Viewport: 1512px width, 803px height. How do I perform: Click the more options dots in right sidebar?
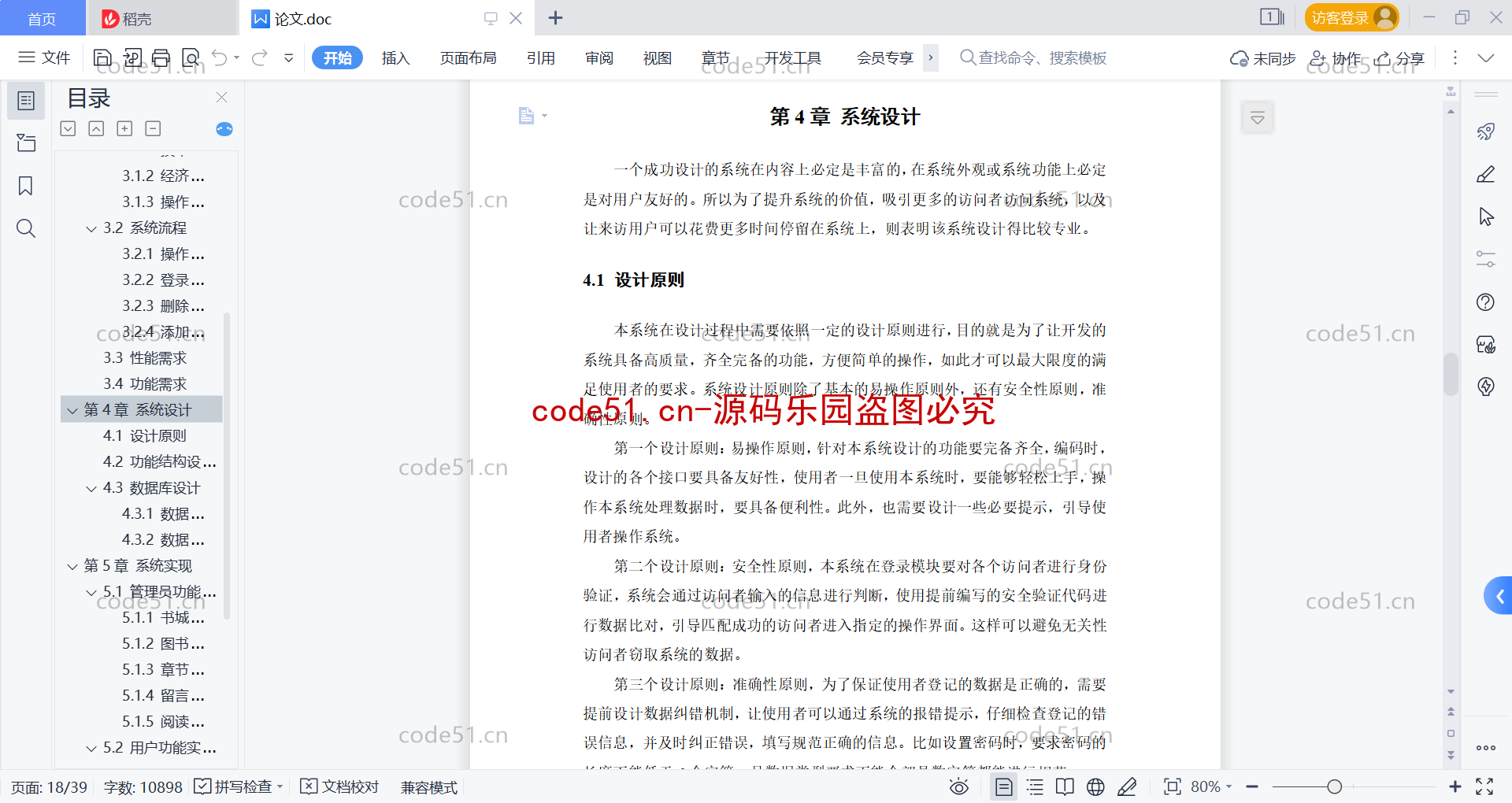point(1486,748)
